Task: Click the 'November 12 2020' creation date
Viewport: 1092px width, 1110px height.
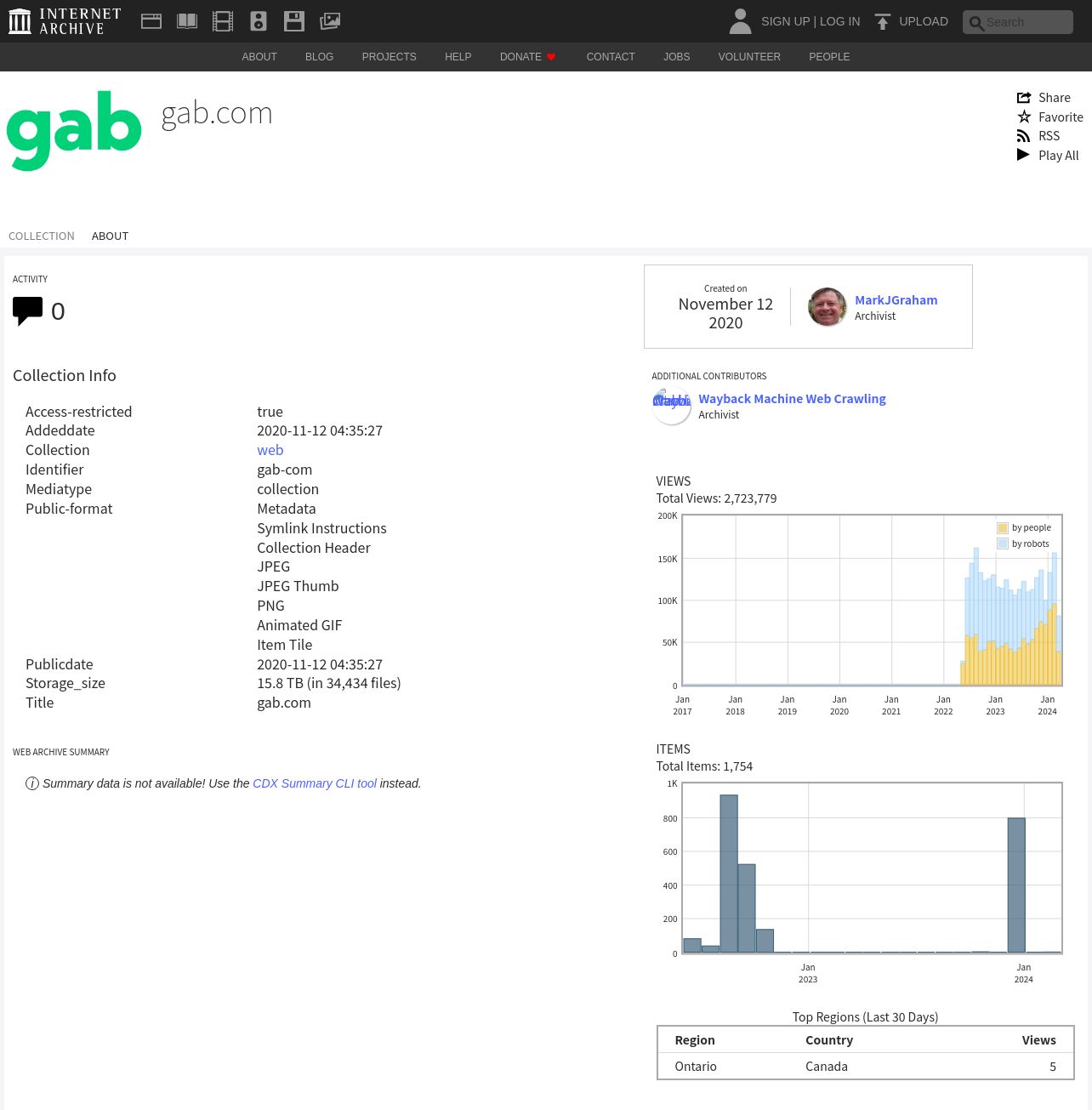Action: coord(725,314)
